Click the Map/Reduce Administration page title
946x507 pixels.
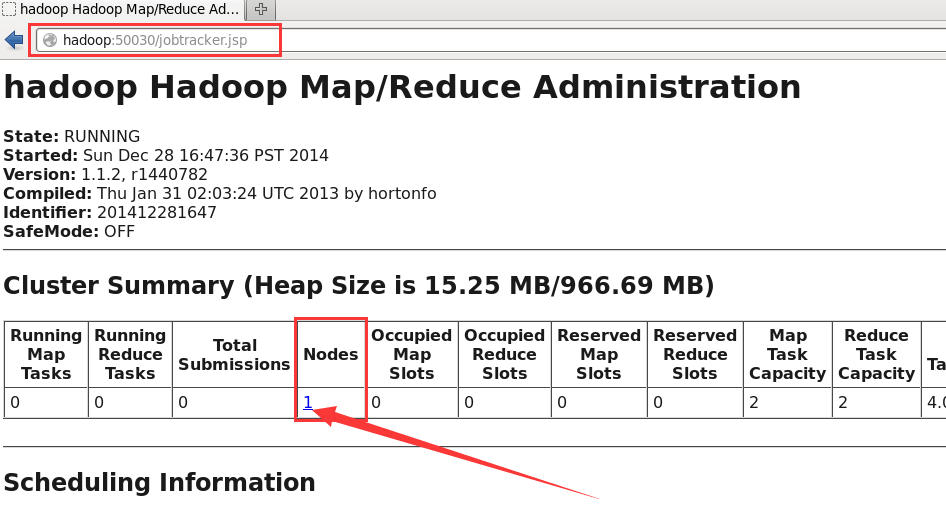[402, 87]
